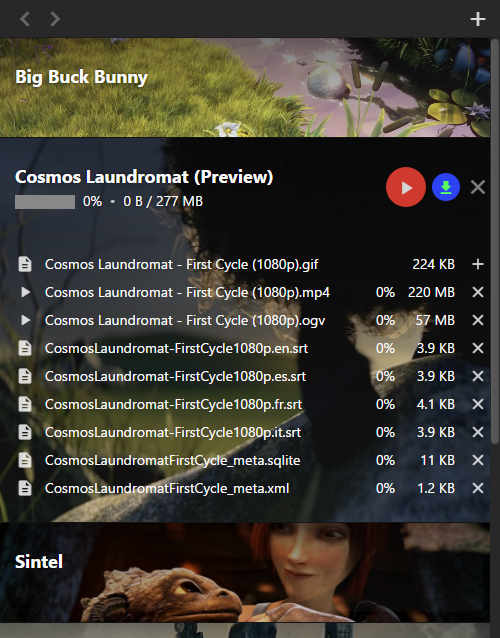This screenshot has height=638, width=500.
Task: Play the First Cycle (1080p).ogv file
Action: point(25,320)
